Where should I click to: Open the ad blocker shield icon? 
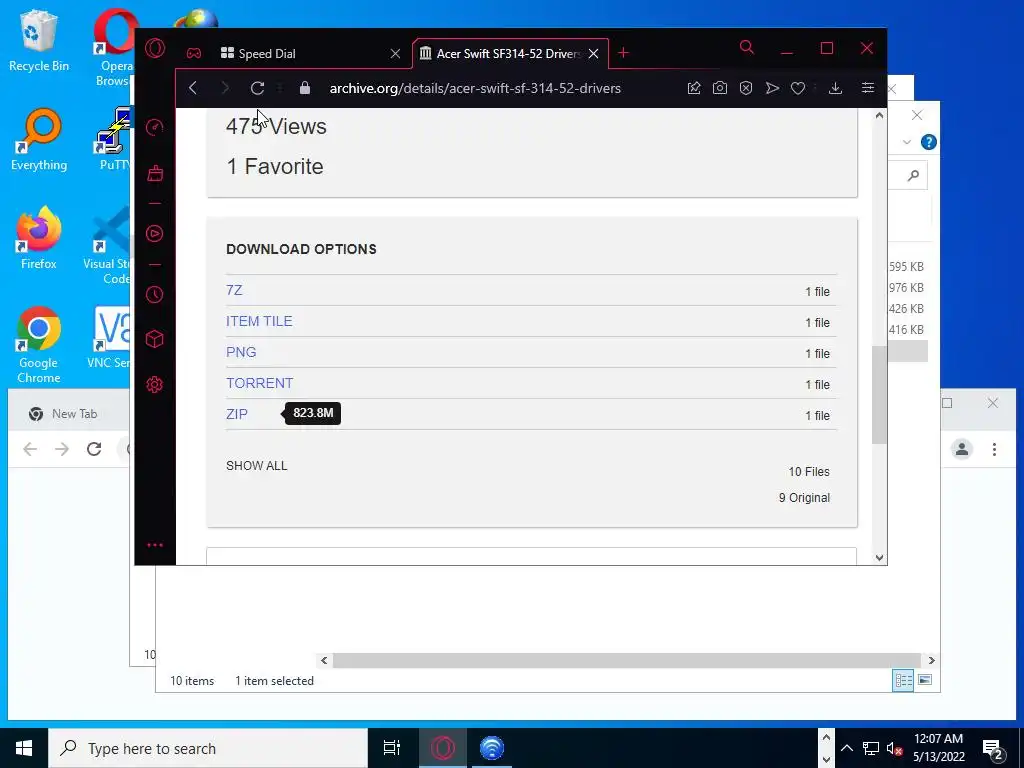point(746,88)
